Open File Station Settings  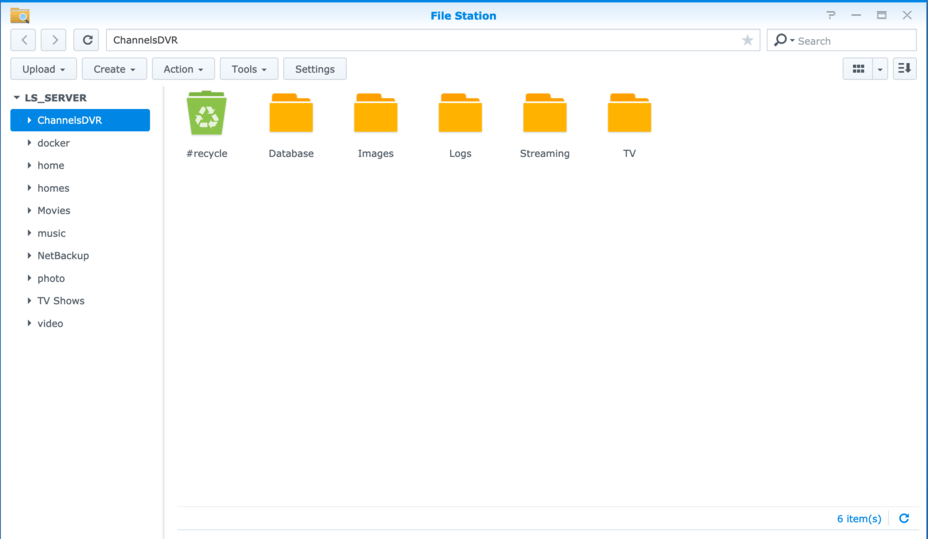point(315,69)
